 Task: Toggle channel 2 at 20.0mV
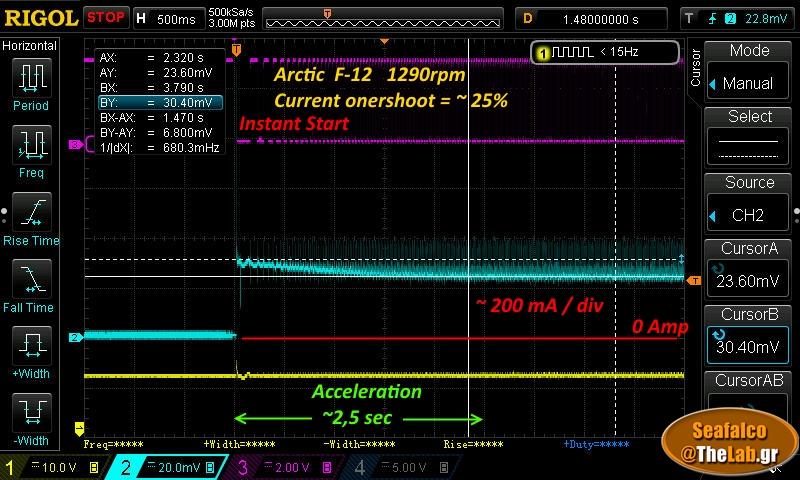pyautogui.click(x=167, y=467)
